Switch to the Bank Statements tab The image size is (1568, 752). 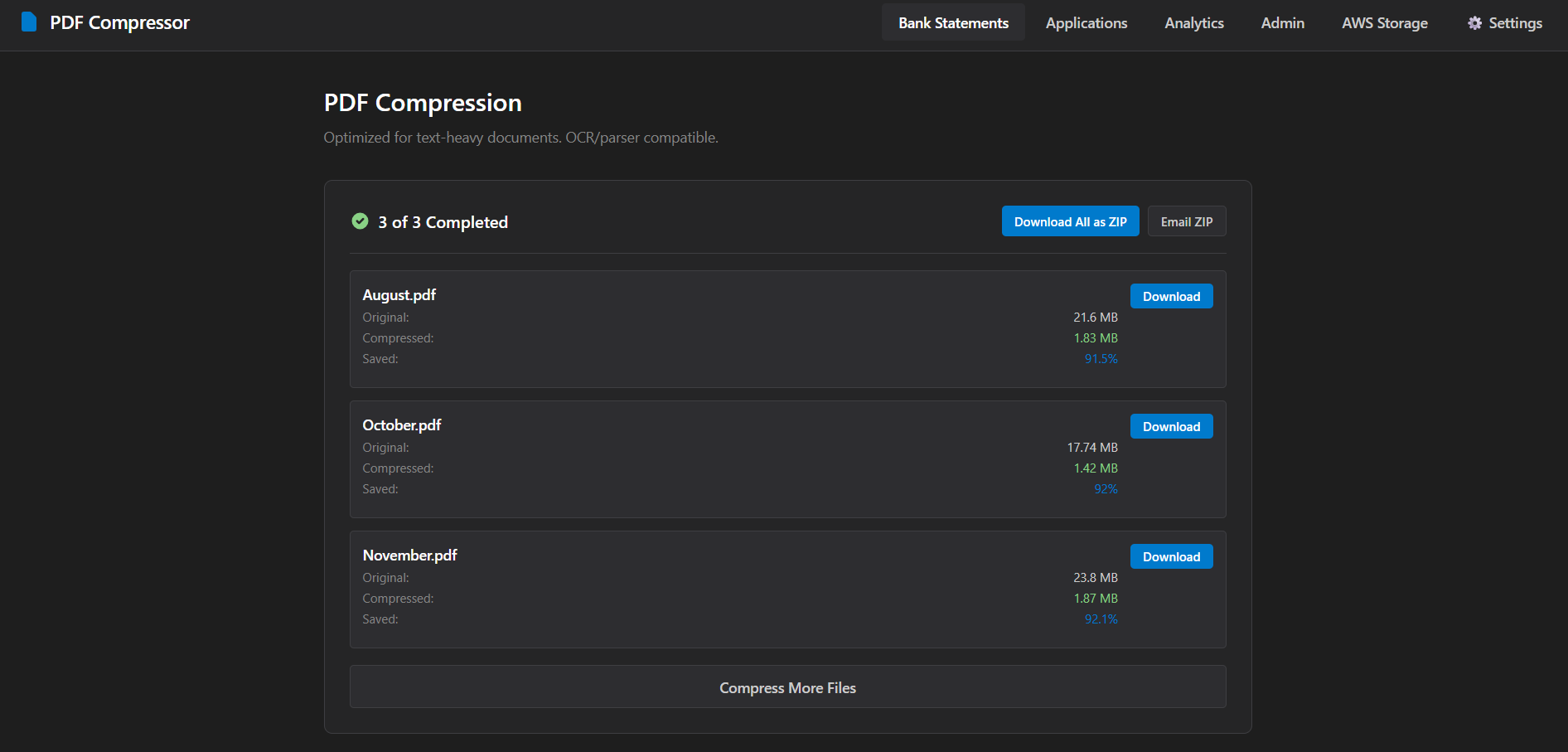point(953,23)
